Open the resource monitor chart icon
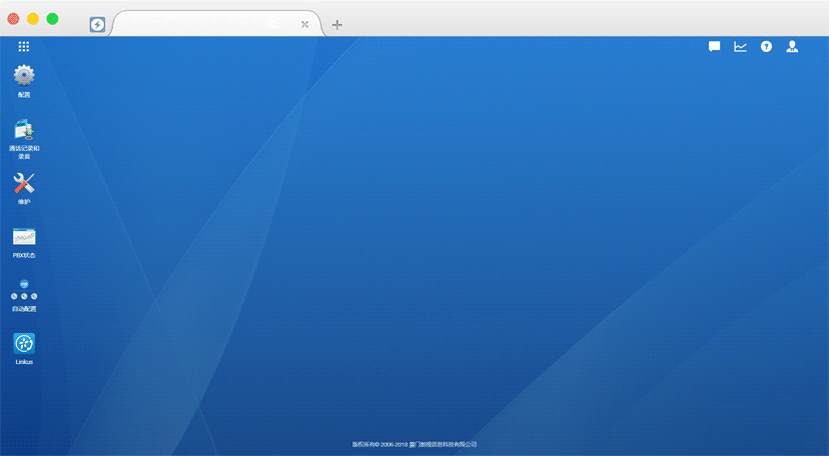Viewport: 829px width, 456px height. coord(740,46)
